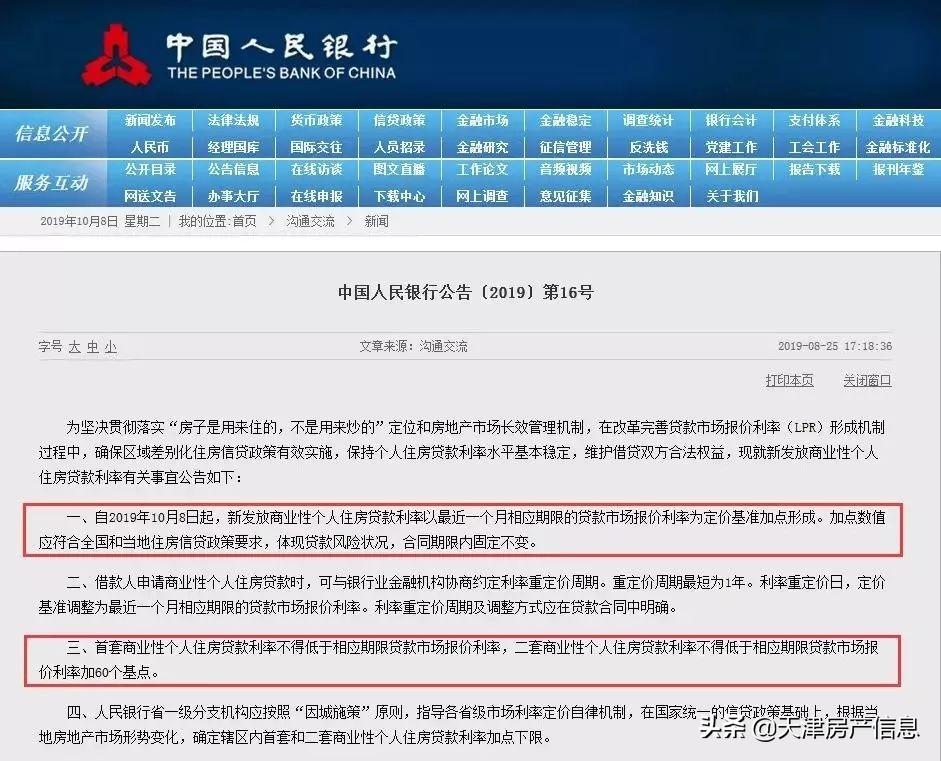This screenshot has width=941, height=761.
Task: Open 报告下载 navigation link
Action: click(814, 170)
